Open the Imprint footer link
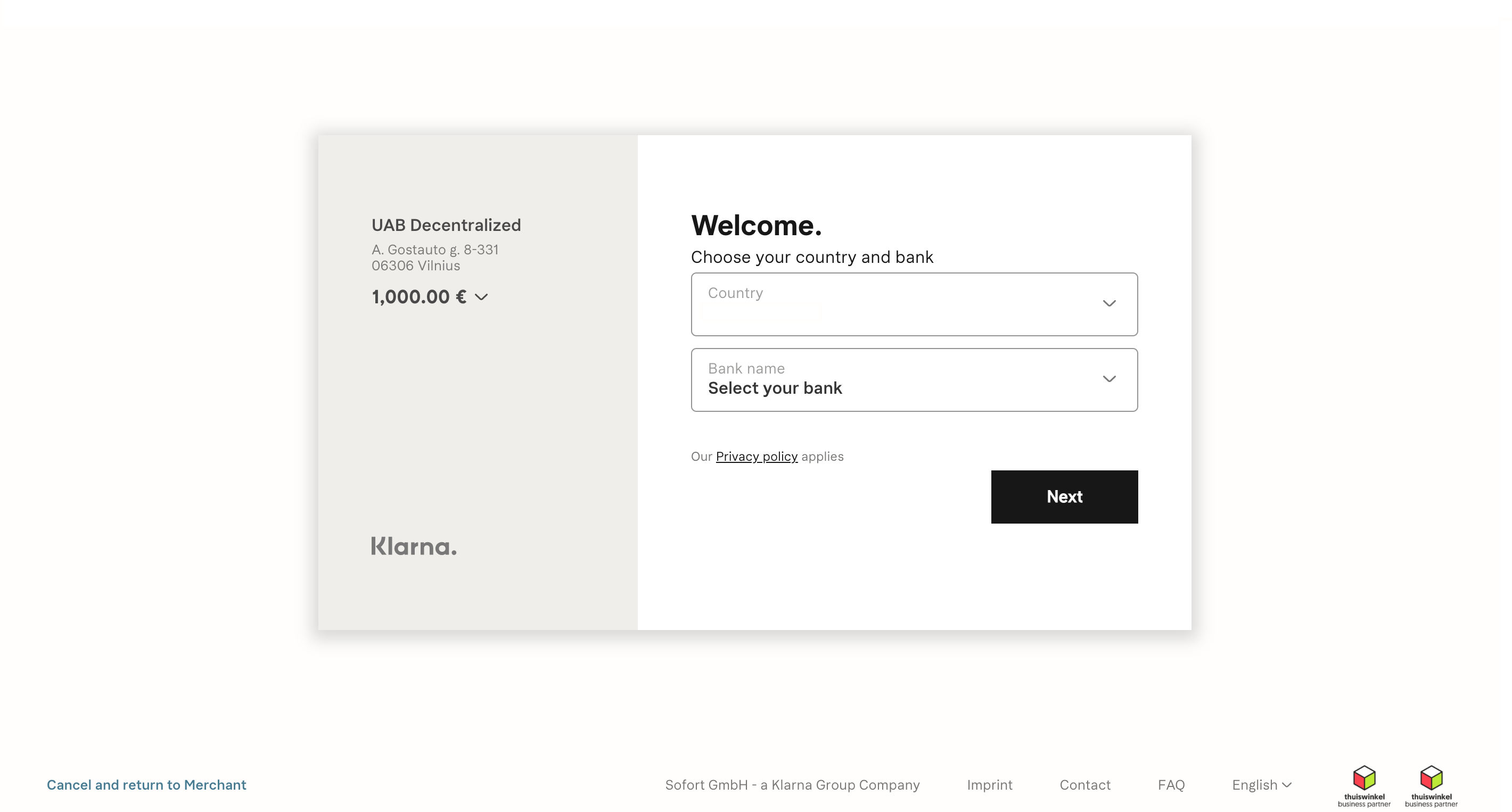 [x=990, y=785]
